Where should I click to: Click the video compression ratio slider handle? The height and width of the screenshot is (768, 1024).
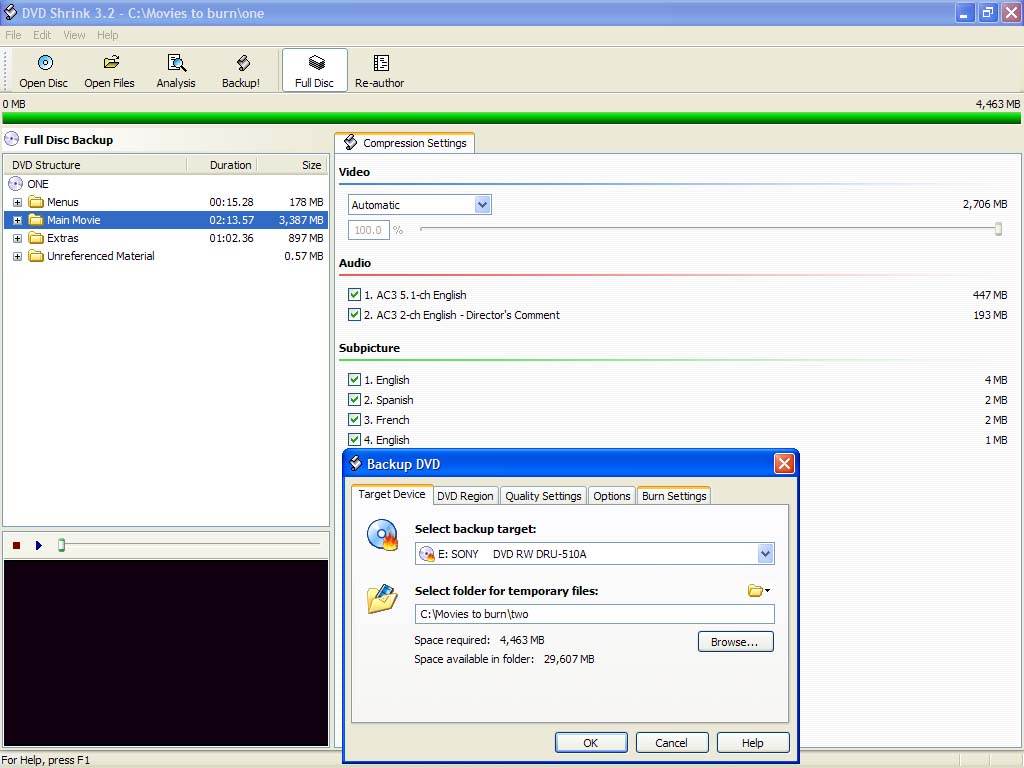(x=998, y=229)
